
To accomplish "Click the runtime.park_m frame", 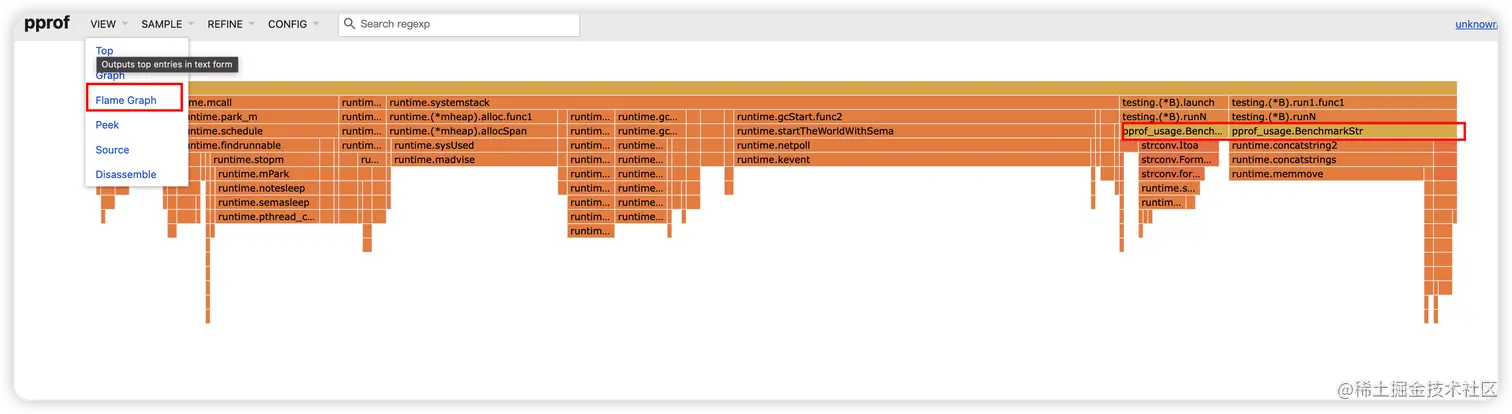I will coord(263,116).
